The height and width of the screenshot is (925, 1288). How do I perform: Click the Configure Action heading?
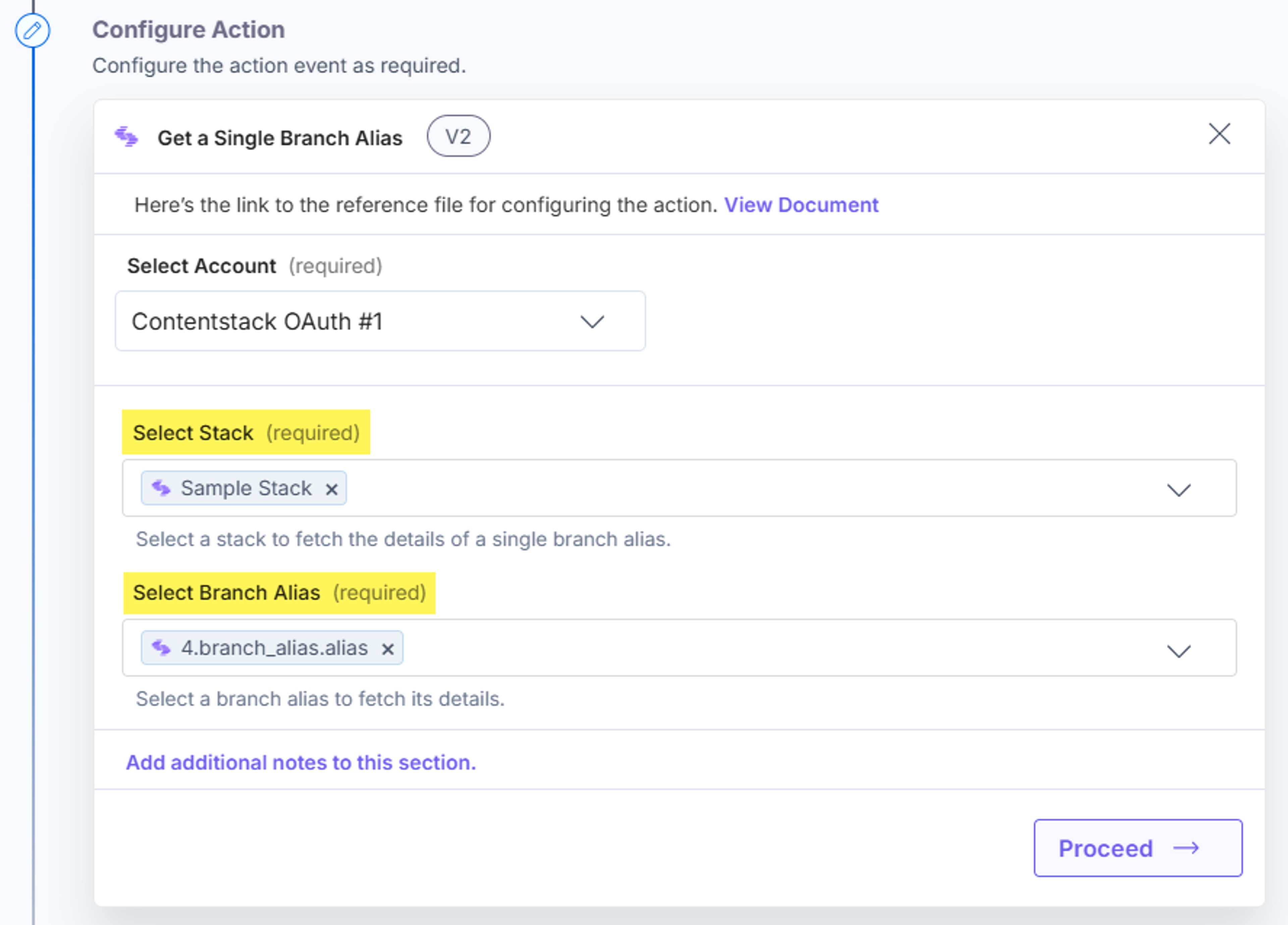coord(189,30)
